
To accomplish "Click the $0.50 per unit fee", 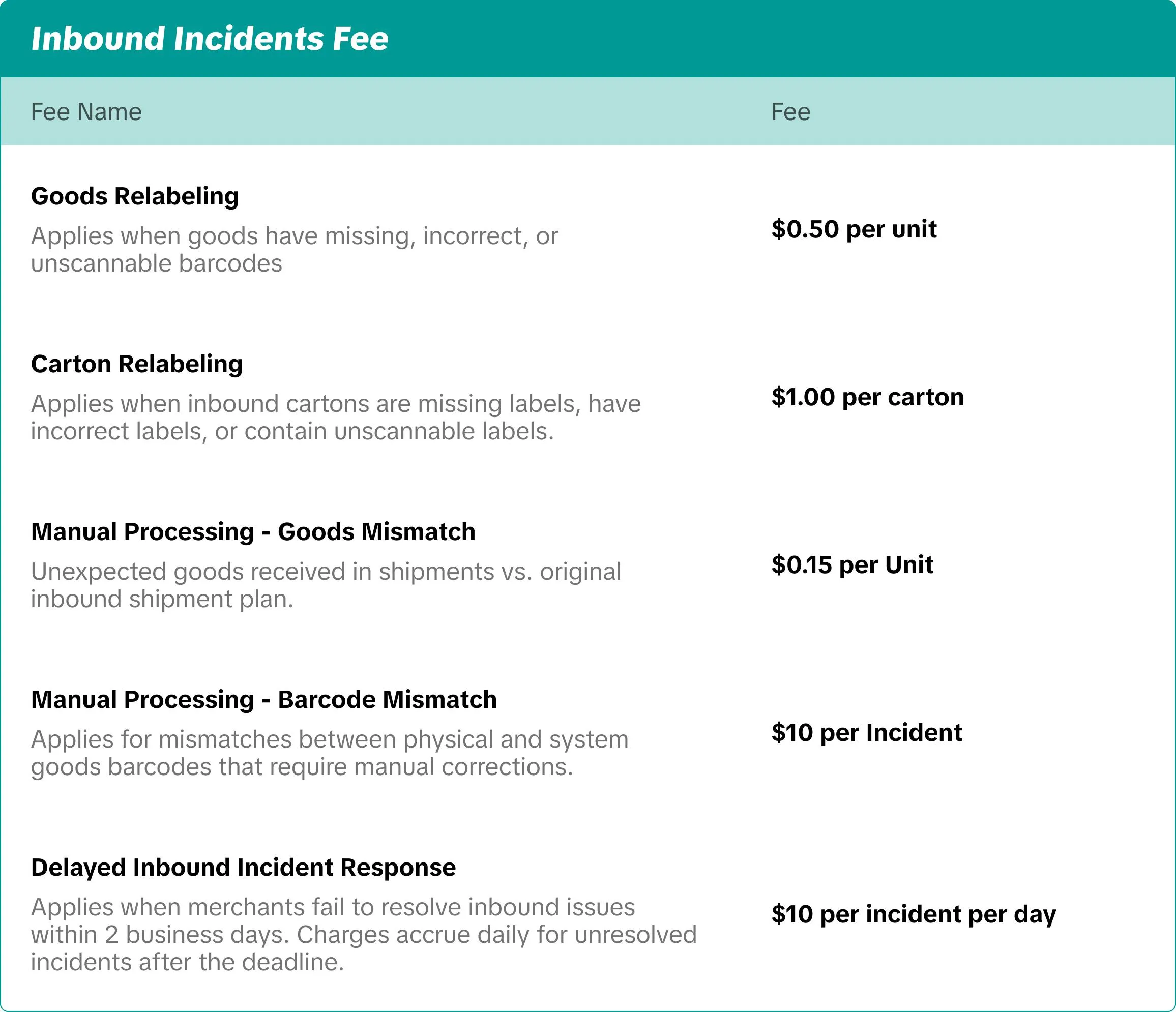I will coord(854,229).
